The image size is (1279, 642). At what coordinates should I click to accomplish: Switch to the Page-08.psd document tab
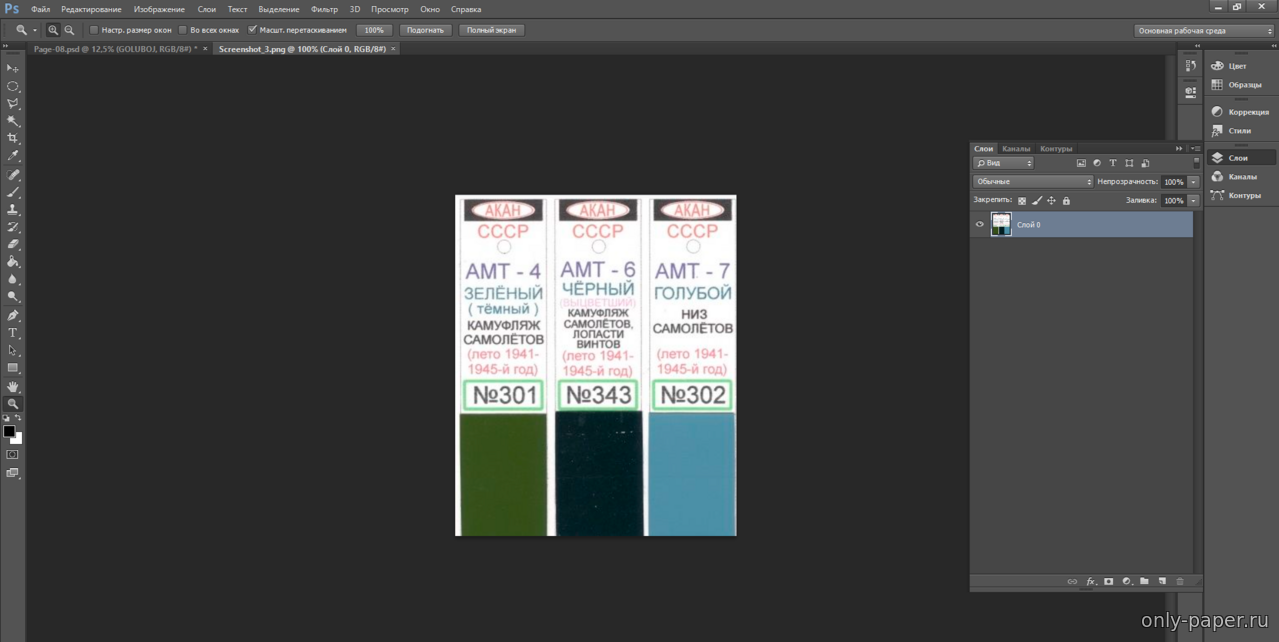pyautogui.click(x=113, y=49)
